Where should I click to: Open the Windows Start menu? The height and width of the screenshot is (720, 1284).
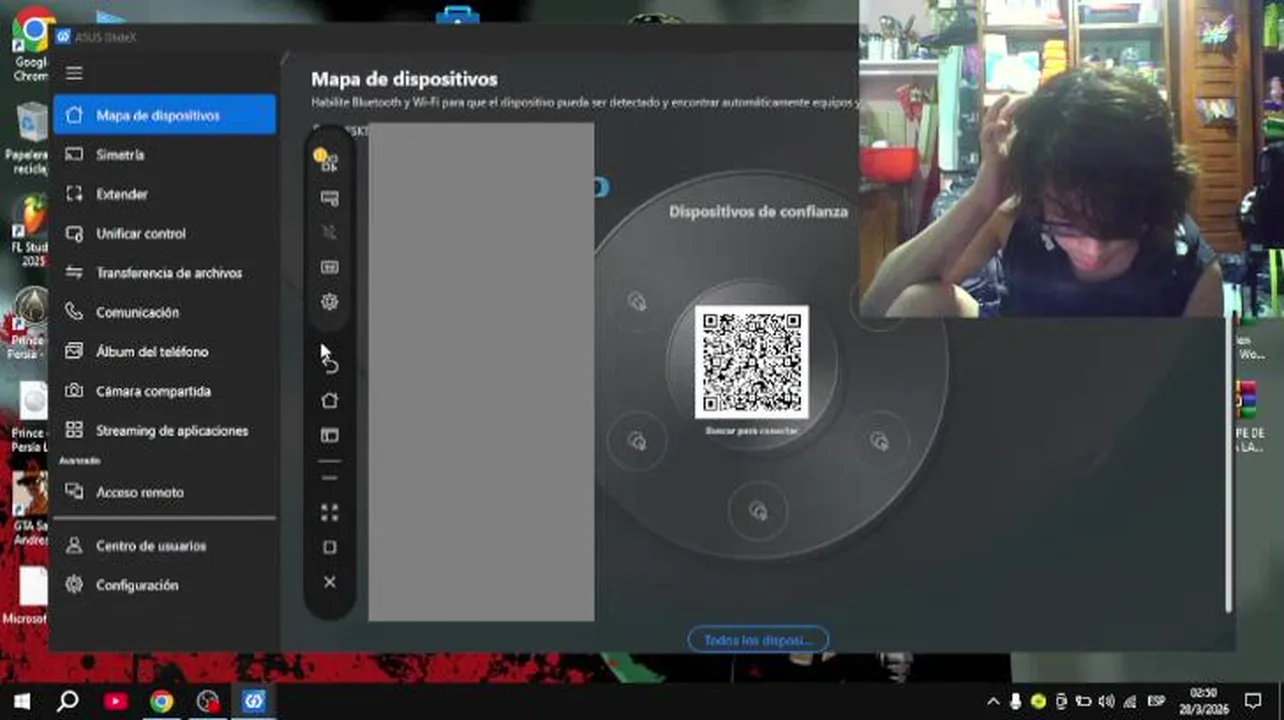21,701
